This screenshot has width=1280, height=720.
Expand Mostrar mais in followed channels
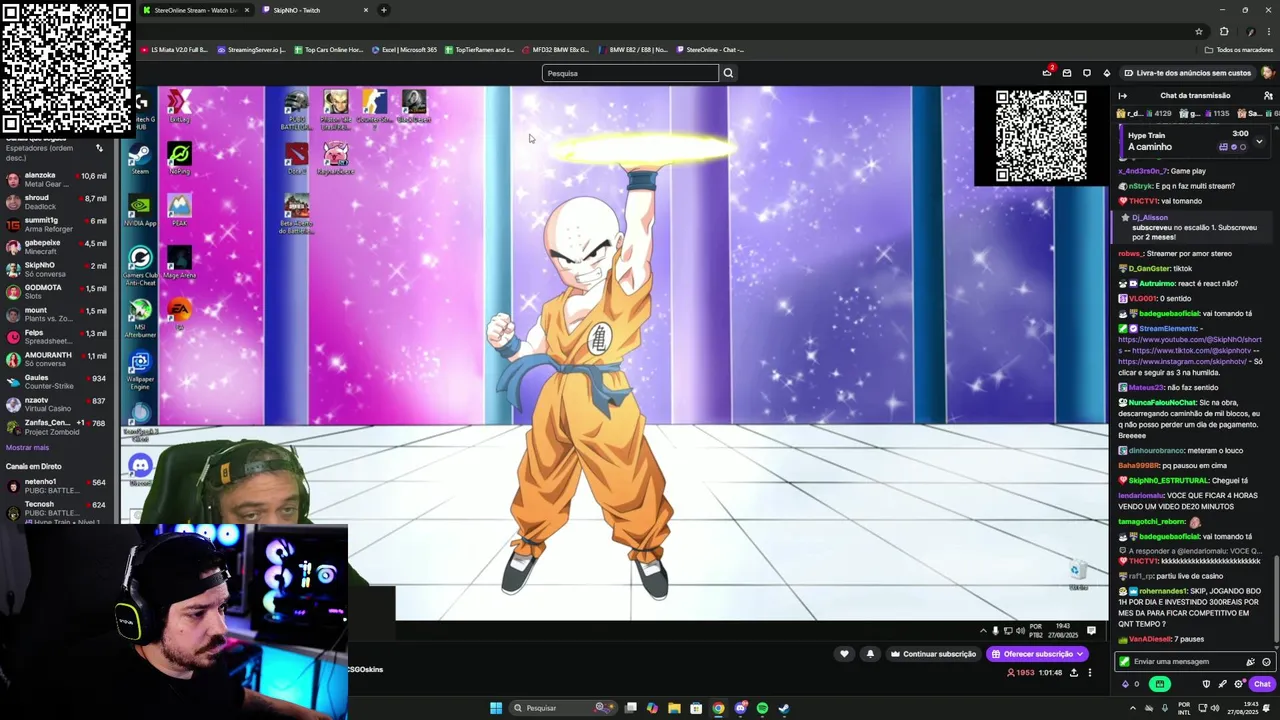[27, 448]
